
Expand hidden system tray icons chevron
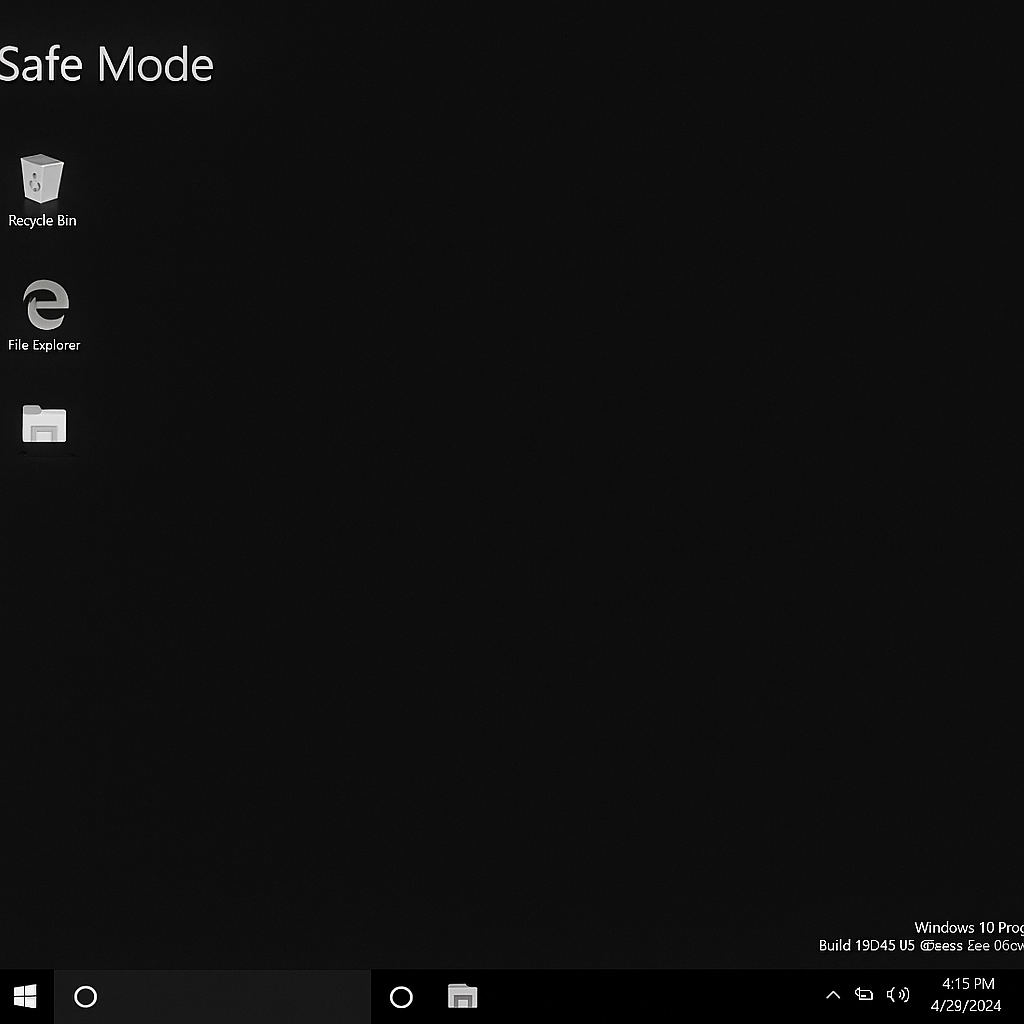click(x=832, y=995)
